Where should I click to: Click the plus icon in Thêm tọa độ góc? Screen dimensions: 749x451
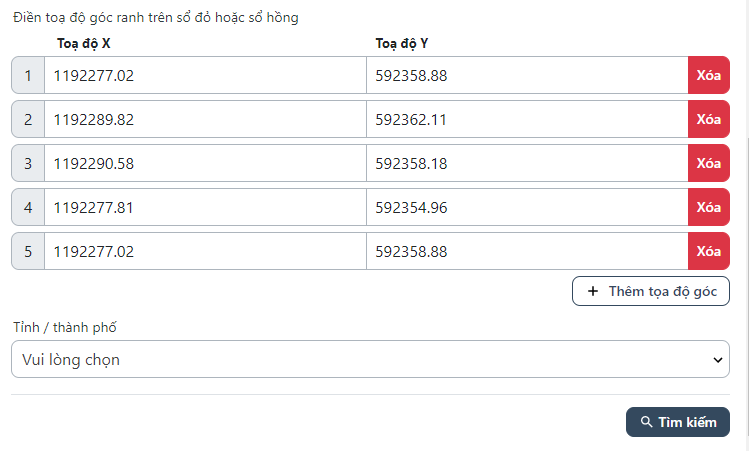pyautogui.click(x=593, y=291)
